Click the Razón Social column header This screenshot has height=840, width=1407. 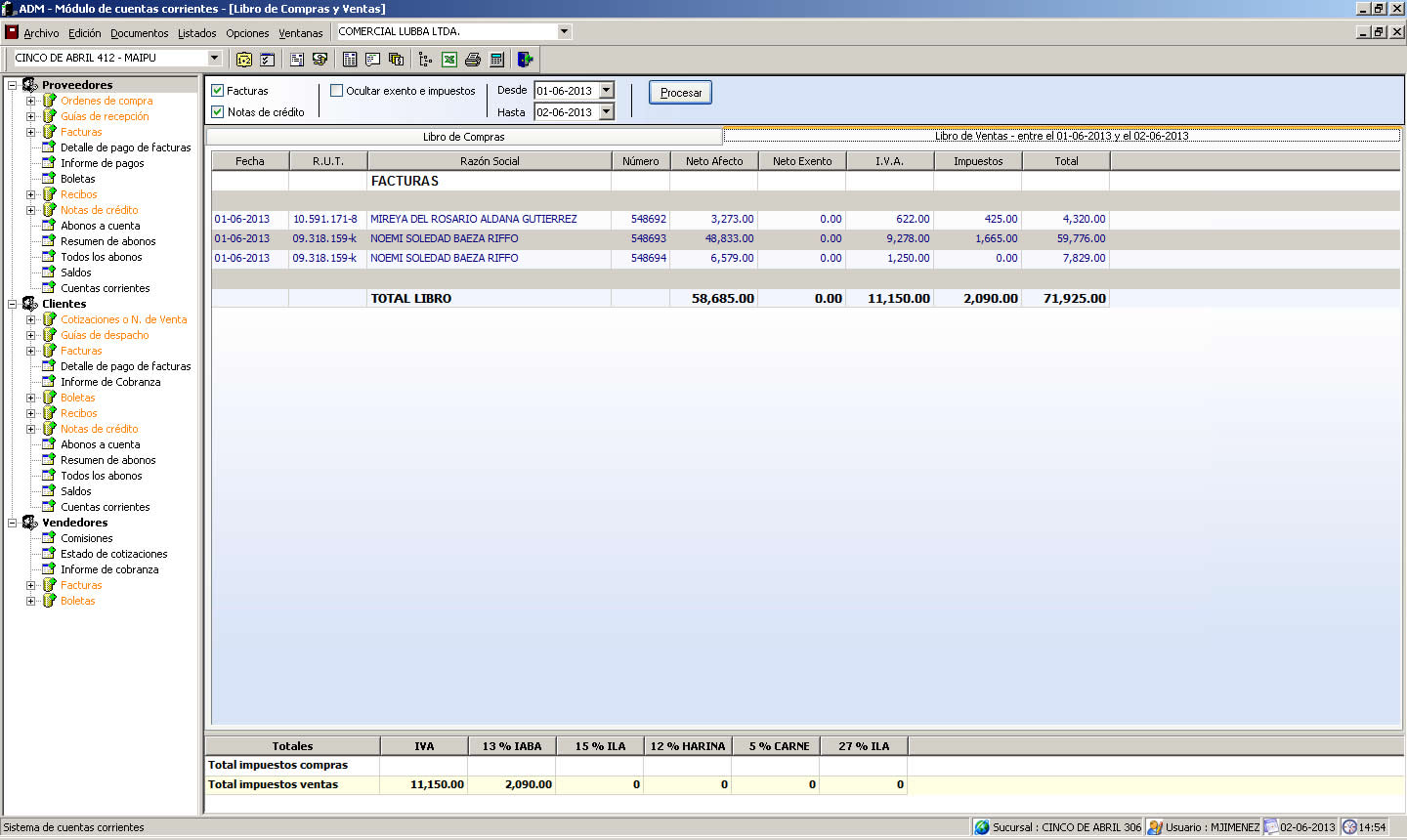(x=490, y=161)
